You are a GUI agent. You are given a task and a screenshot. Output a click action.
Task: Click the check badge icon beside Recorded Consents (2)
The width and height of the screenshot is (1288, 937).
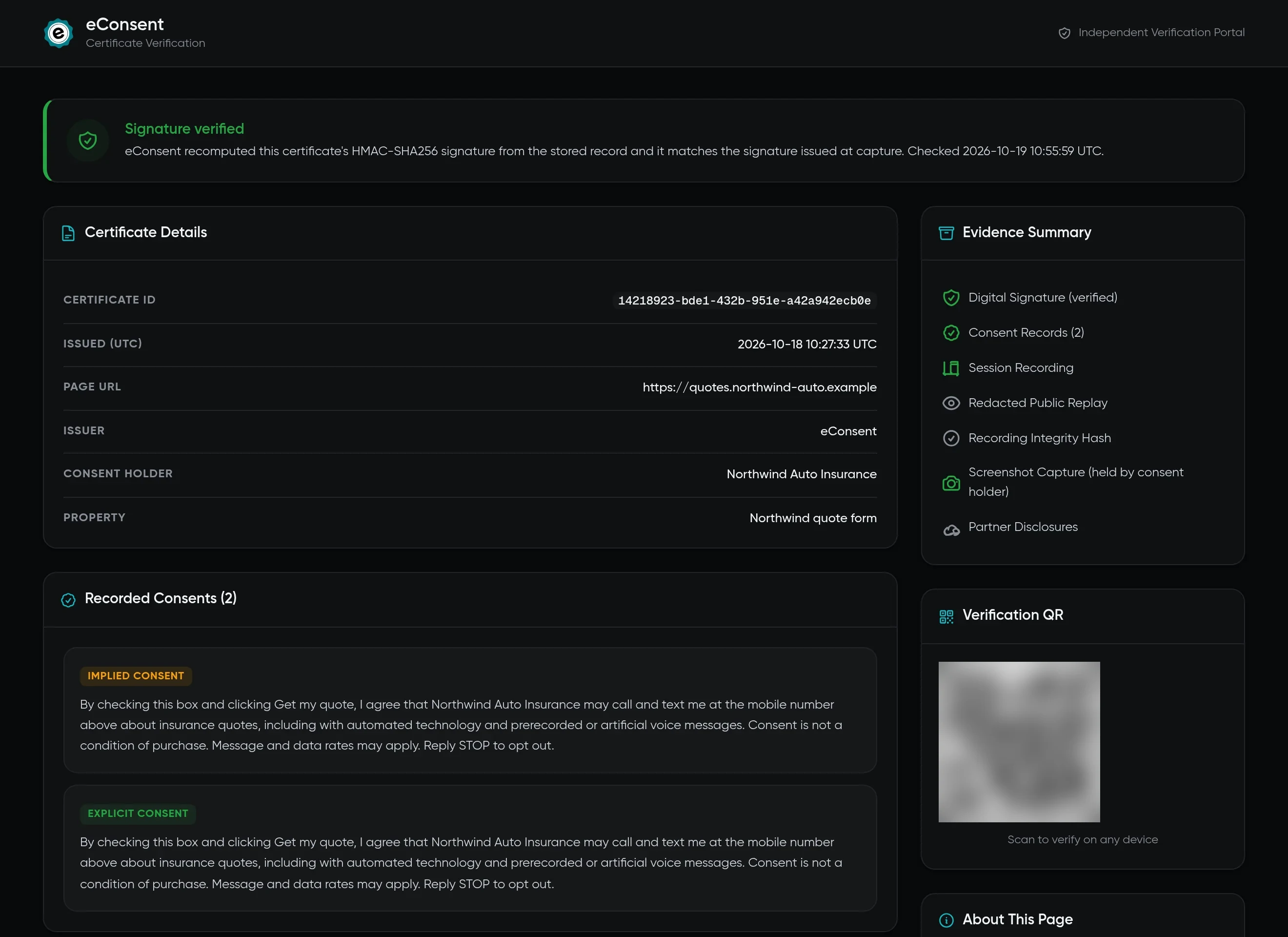68,600
